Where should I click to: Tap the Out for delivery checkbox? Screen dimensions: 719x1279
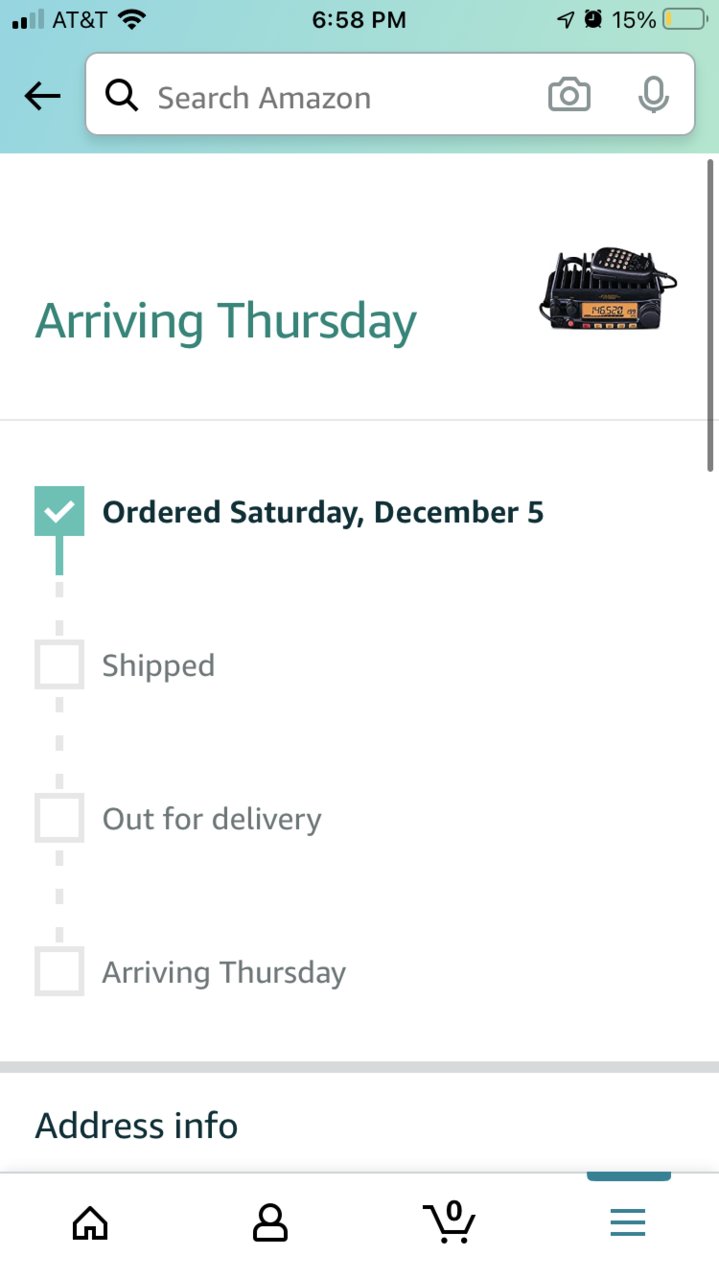tap(59, 818)
